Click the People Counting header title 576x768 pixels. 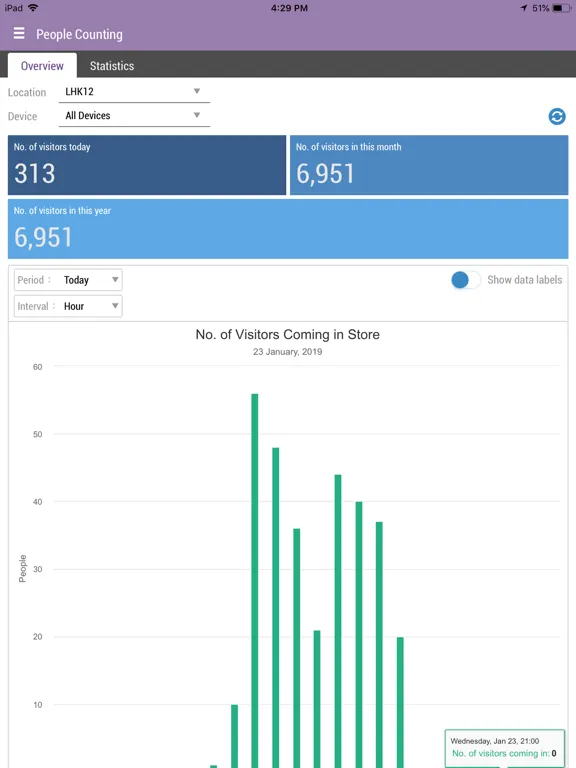point(79,34)
